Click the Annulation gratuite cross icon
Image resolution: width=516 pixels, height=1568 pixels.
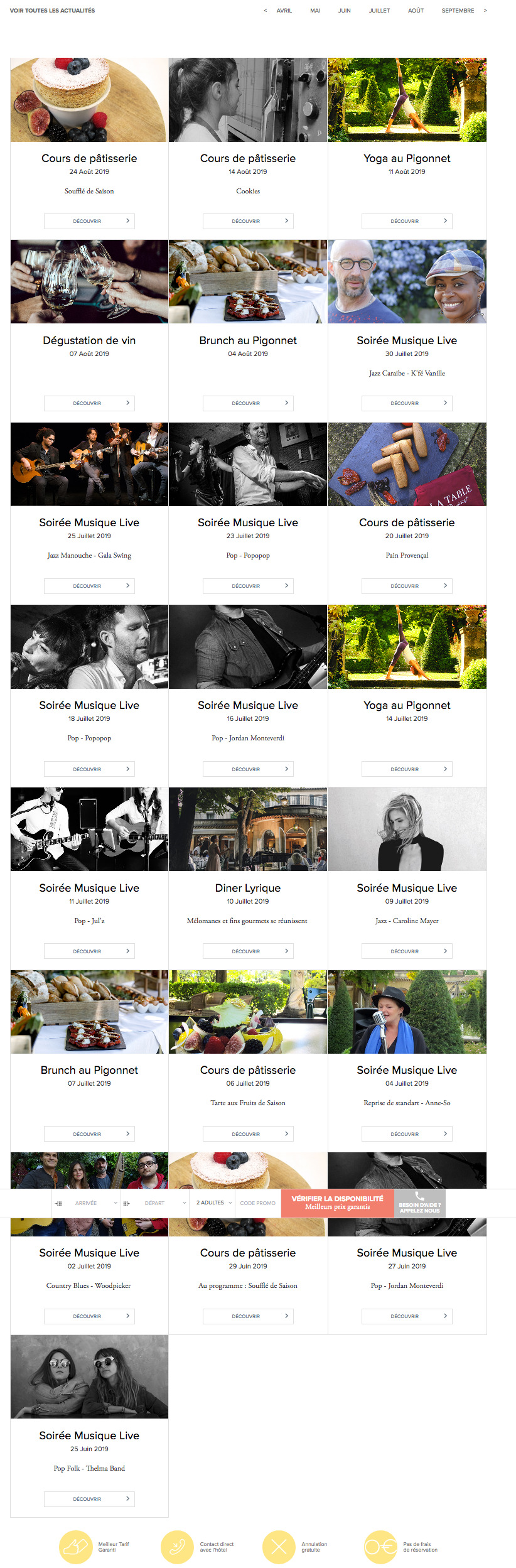pyautogui.click(x=279, y=1546)
